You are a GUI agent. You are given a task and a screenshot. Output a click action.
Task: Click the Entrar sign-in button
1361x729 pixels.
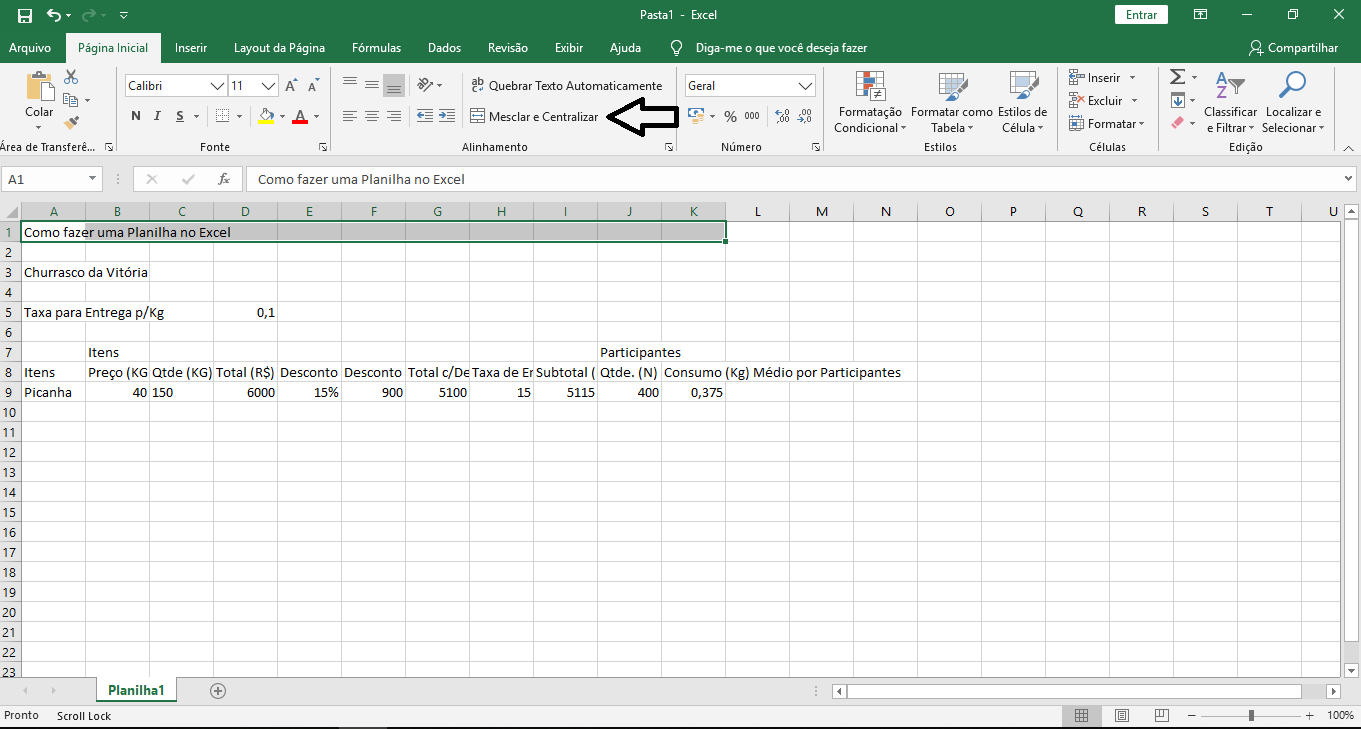pos(1141,15)
